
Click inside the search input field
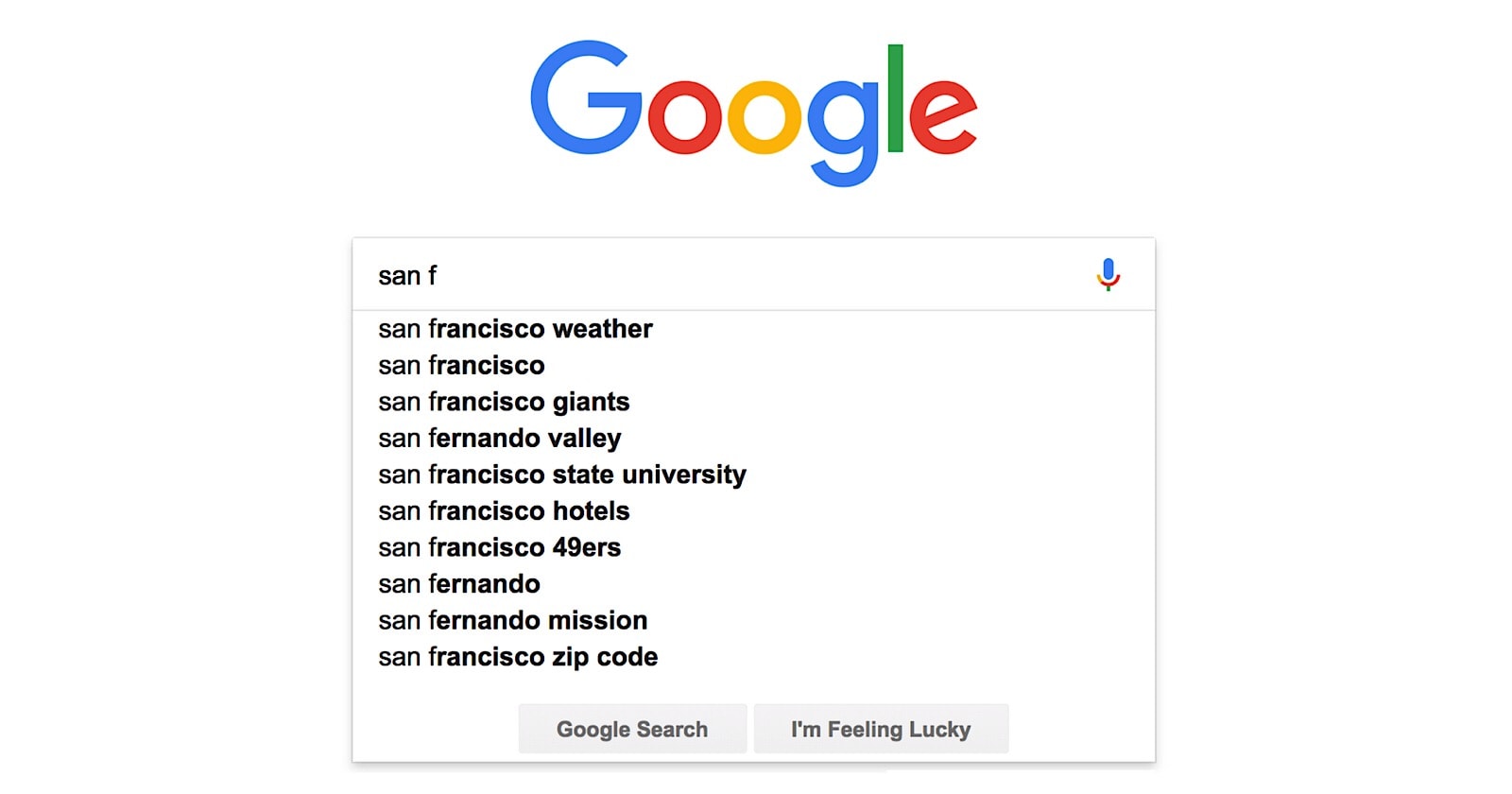tap(661, 275)
